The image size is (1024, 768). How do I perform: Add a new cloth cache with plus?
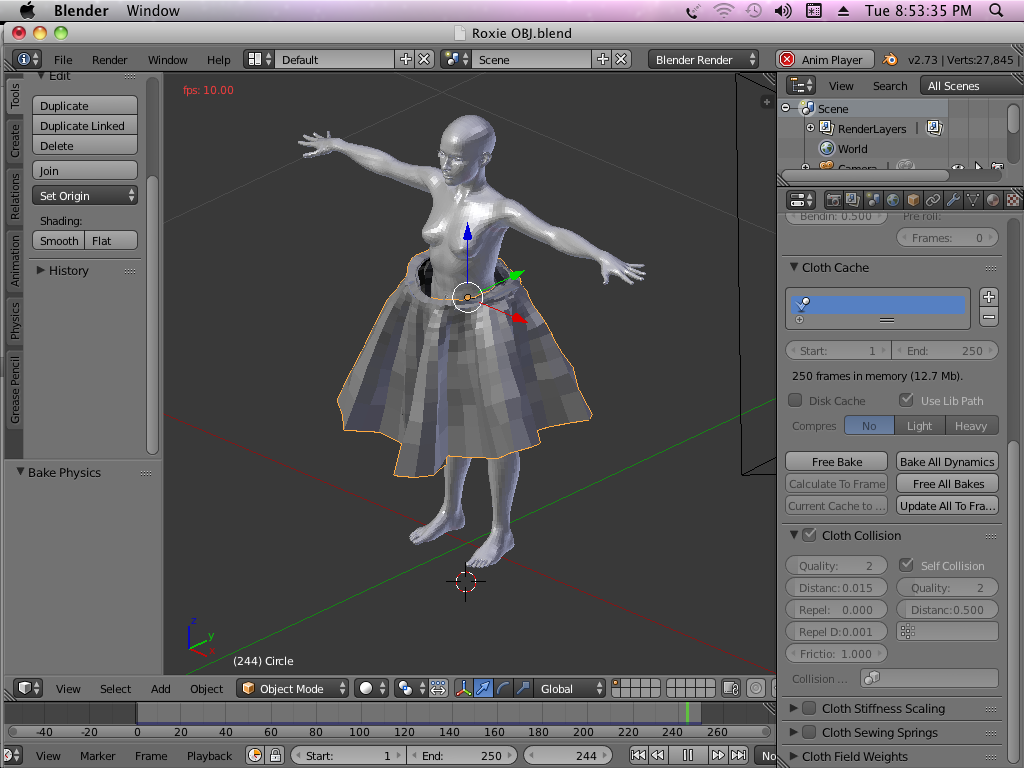click(x=988, y=297)
